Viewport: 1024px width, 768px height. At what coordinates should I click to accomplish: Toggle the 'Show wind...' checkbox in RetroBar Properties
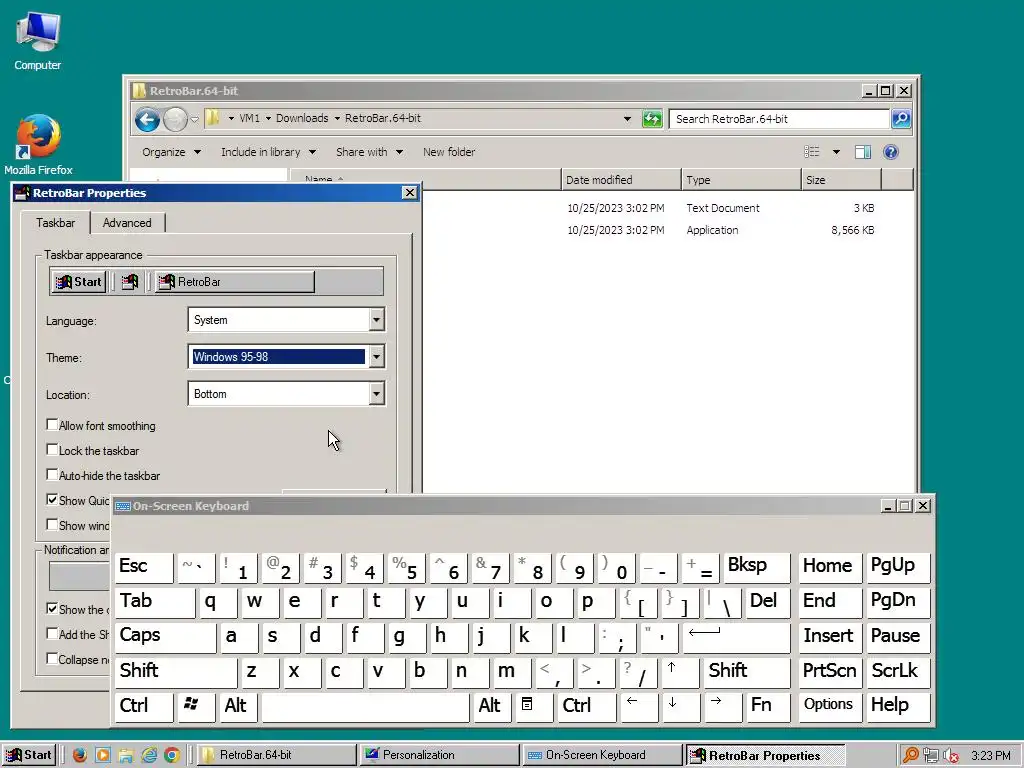(52, 524)
